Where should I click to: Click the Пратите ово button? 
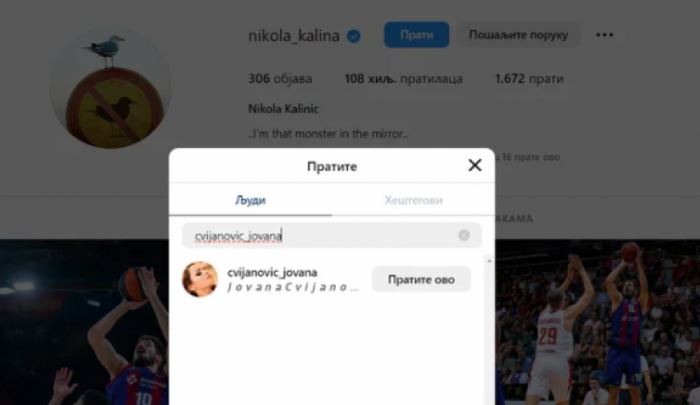pos(421,280)
